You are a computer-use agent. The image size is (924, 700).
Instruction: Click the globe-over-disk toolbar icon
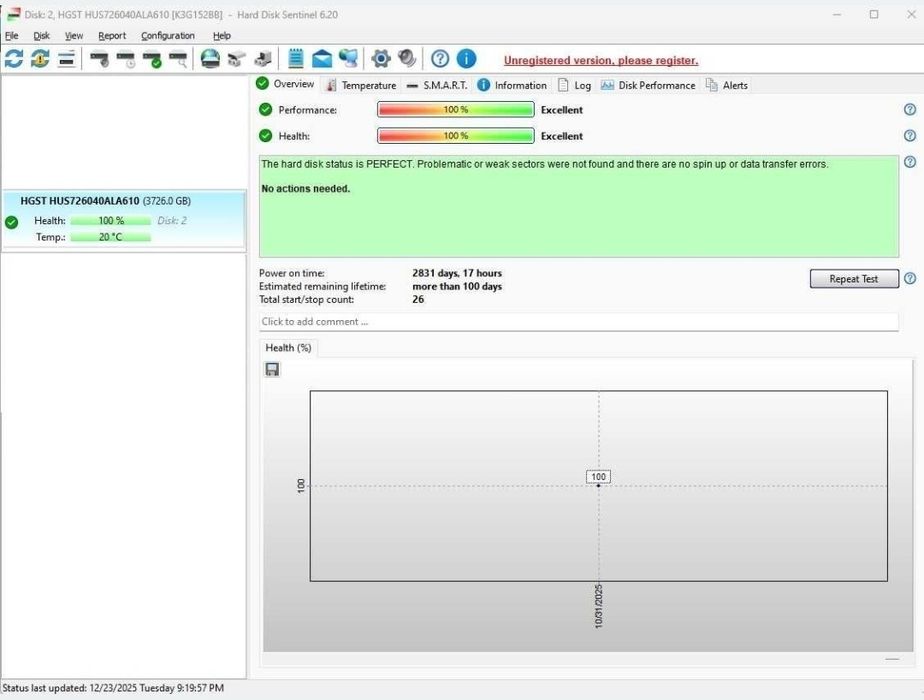click(210, 59)
